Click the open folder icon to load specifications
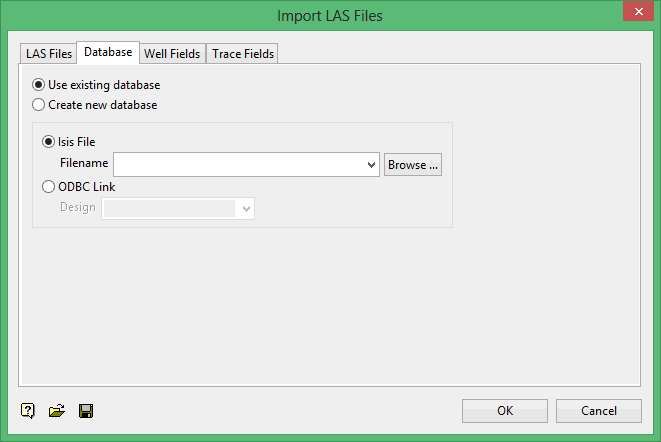Image resolution: width=661 pixels, height=442 pixels. tap(56, 410)
